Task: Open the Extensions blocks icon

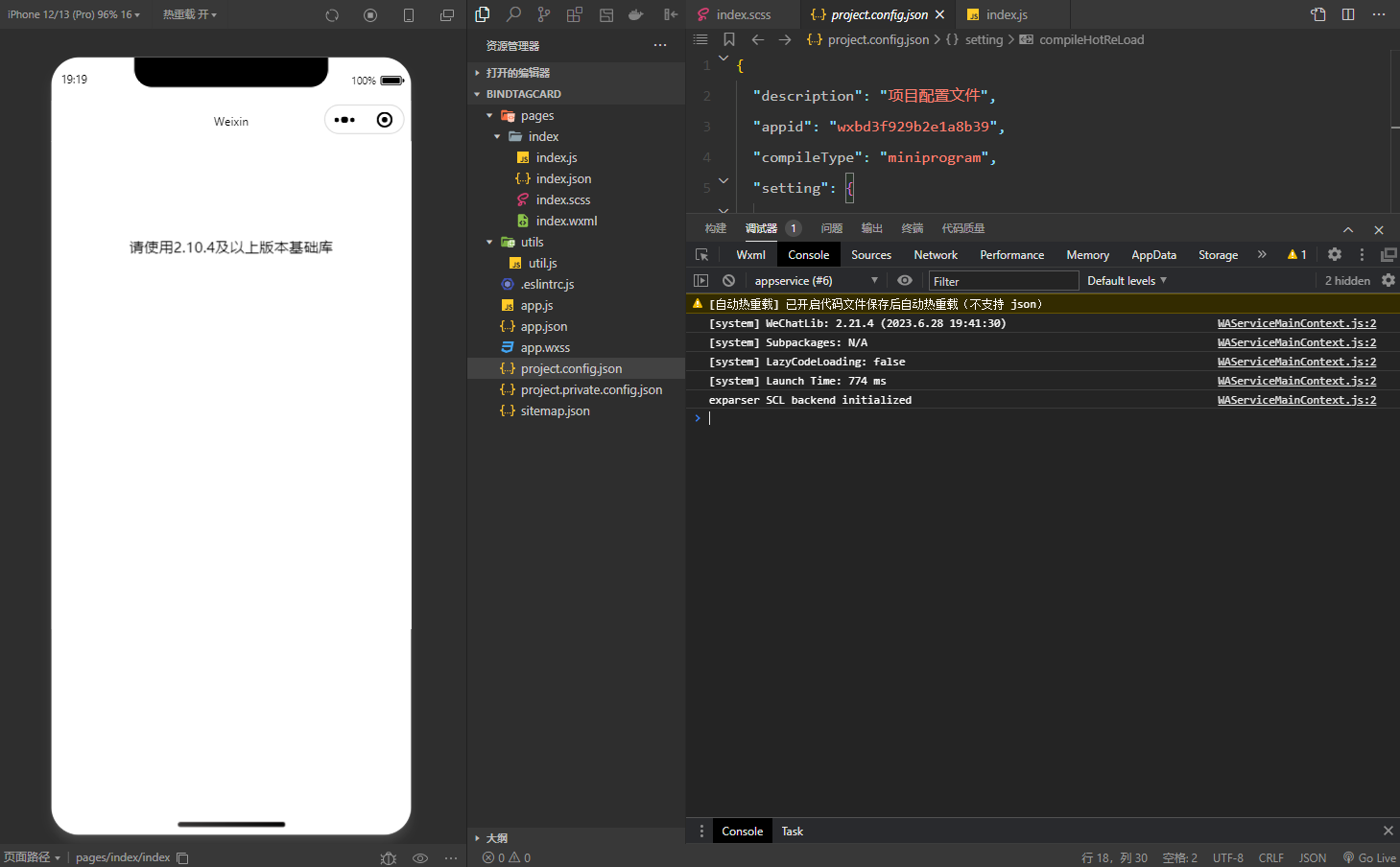Action: click(575, 14)
